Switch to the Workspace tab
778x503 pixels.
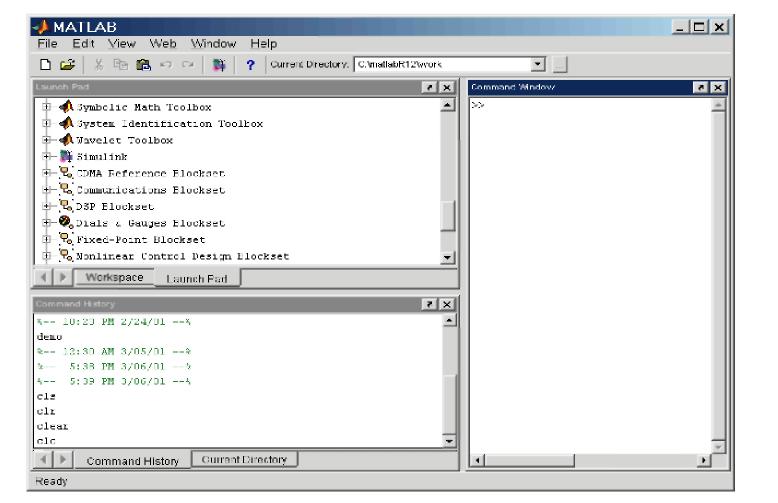[x=114, y=277]
